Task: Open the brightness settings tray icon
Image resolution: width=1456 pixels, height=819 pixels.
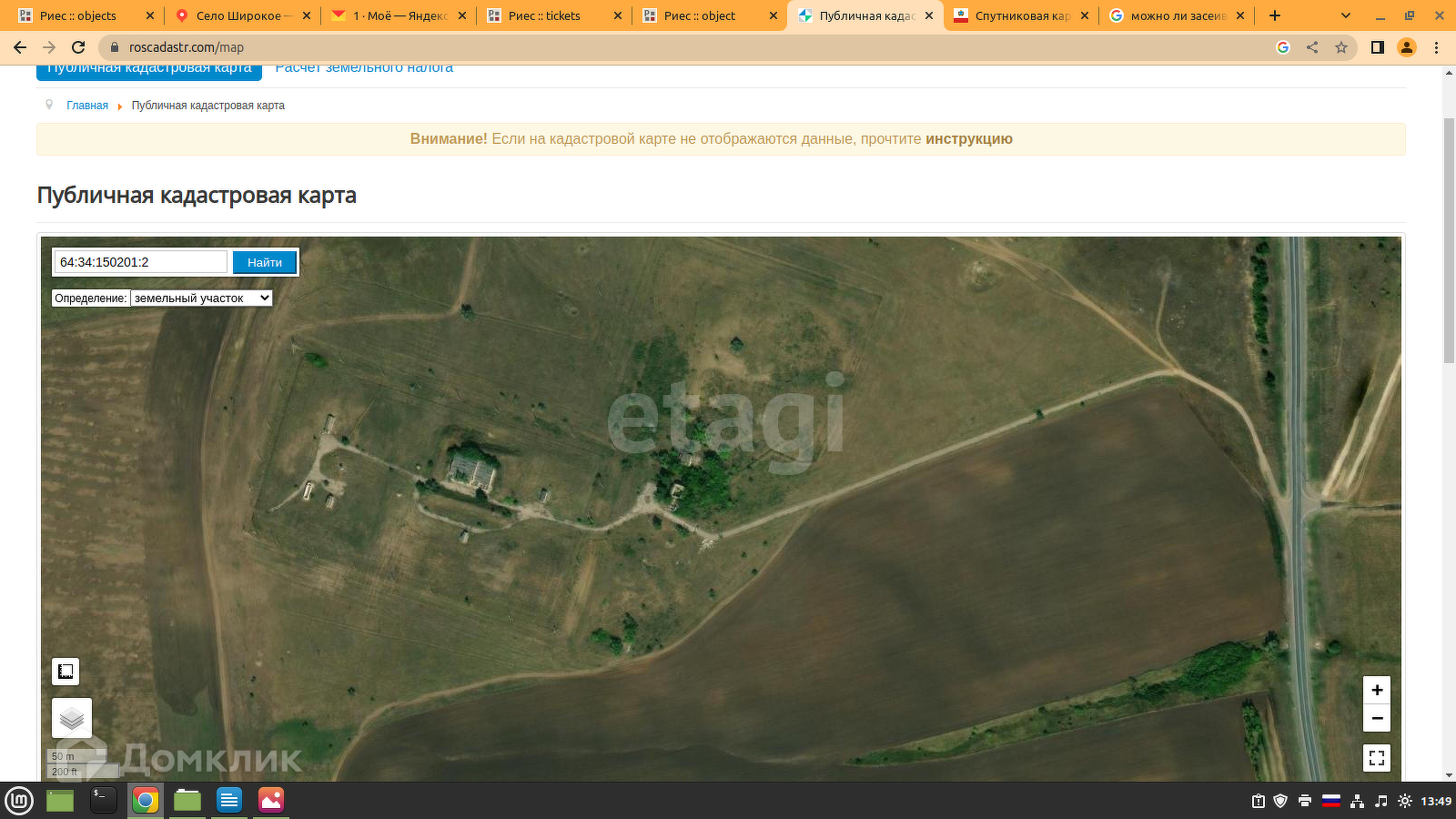Action: pyautogui.click(x=1405, y=801)
